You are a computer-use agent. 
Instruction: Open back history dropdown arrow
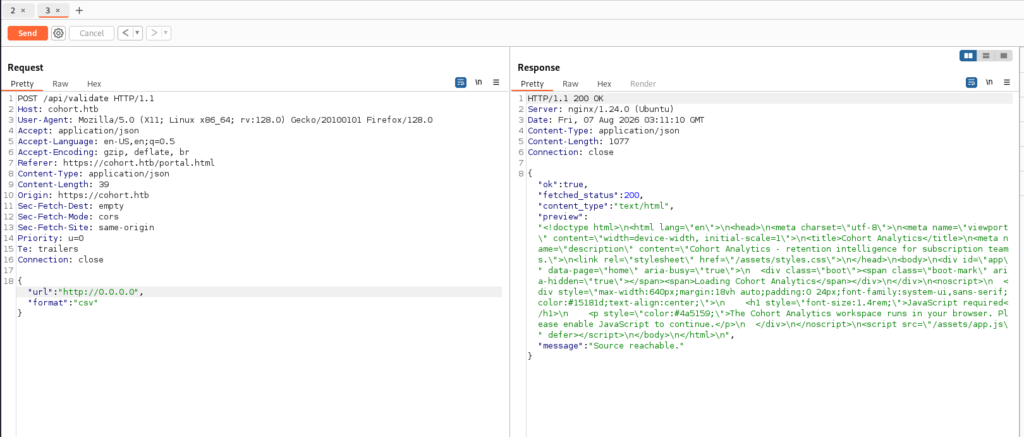tap(138, 33)
